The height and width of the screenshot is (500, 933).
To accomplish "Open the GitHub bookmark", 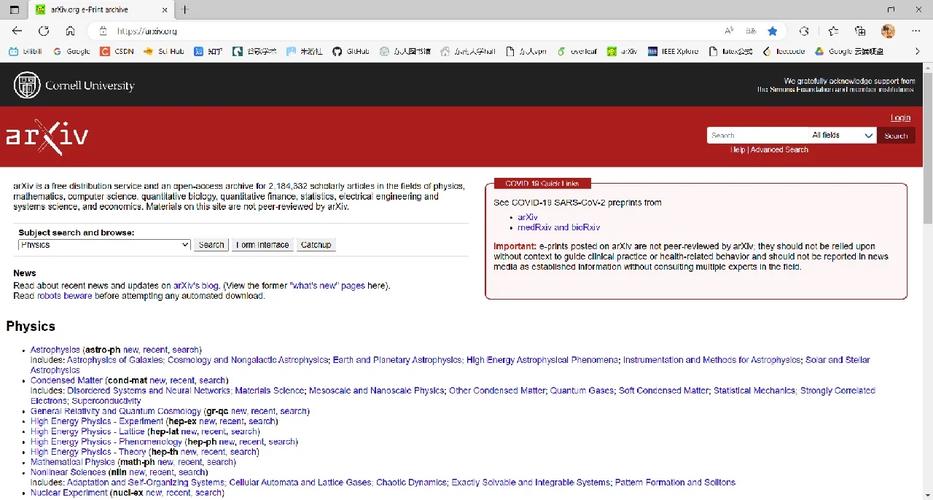I will (x=351, y=52).
